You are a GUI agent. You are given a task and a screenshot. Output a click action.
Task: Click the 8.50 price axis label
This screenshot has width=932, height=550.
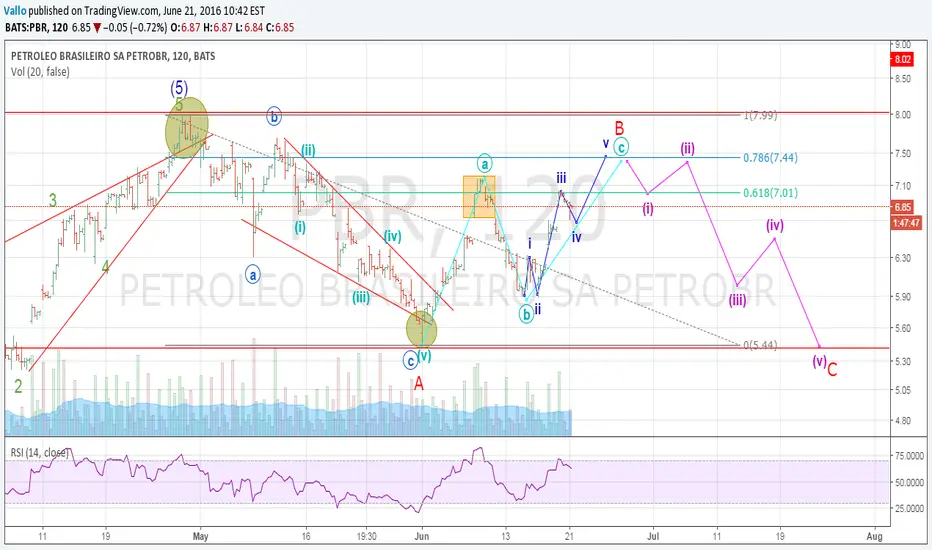[x=903, y=78]
